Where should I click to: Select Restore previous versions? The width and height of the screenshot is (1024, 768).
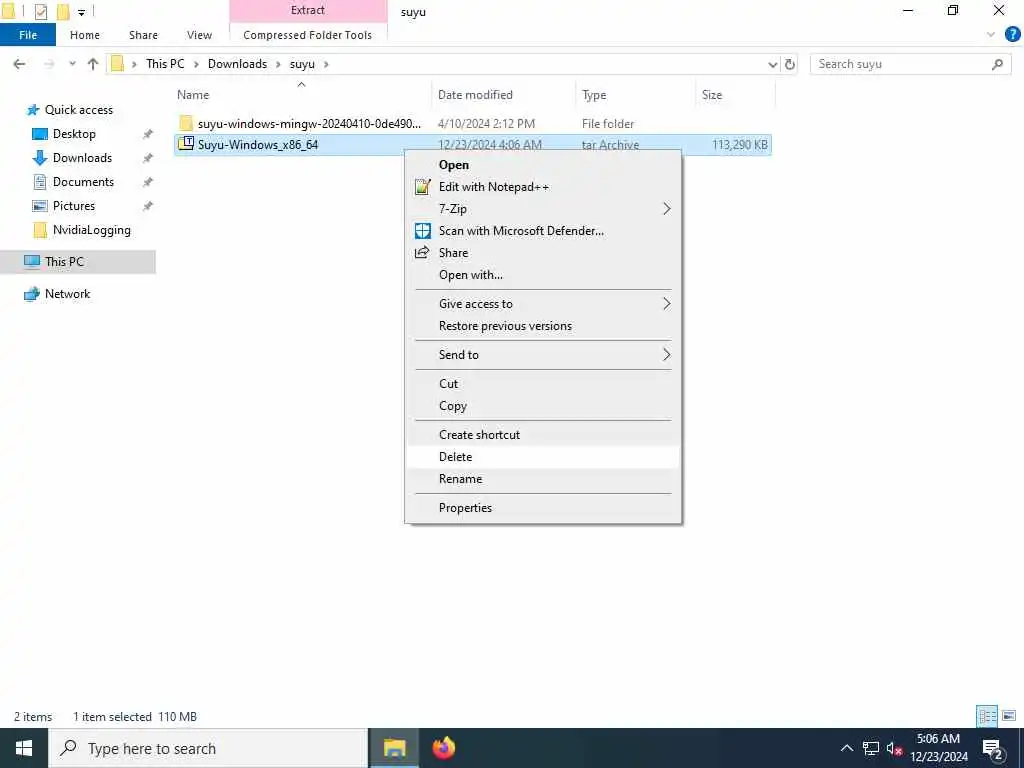point(543,326)
